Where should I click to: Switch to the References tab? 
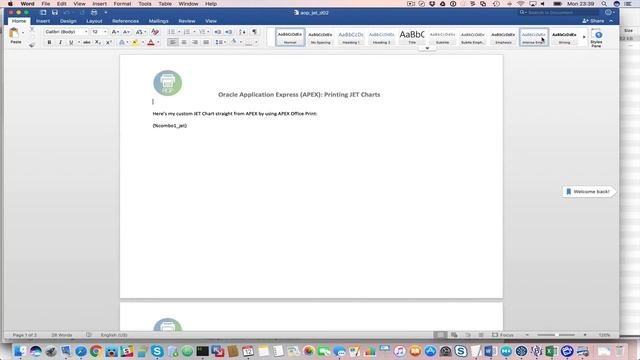(125, 21)
